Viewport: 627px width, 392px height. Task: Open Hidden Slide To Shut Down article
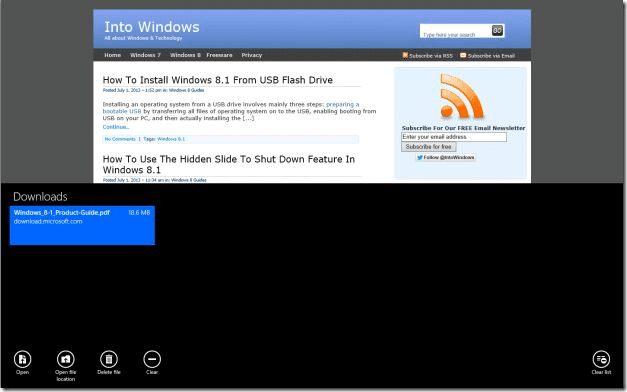tap(229, 164)
